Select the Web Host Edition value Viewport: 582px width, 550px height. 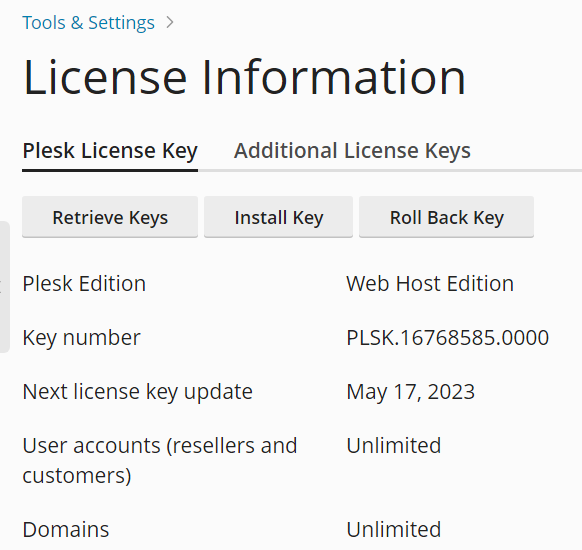click(x=430, y=284)
